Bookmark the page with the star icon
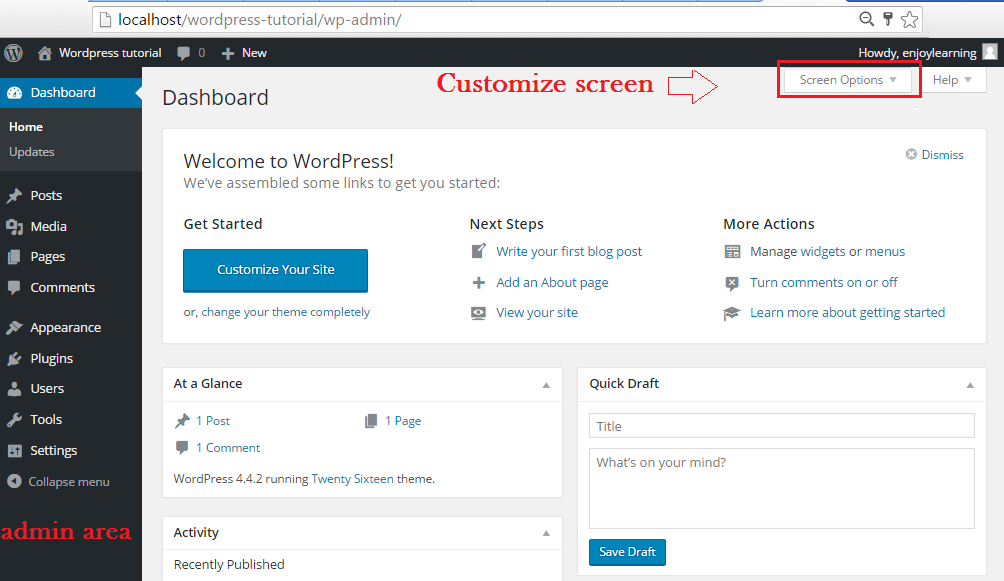1004x581 pixels. pyautogui.click(x=909, y=20)
